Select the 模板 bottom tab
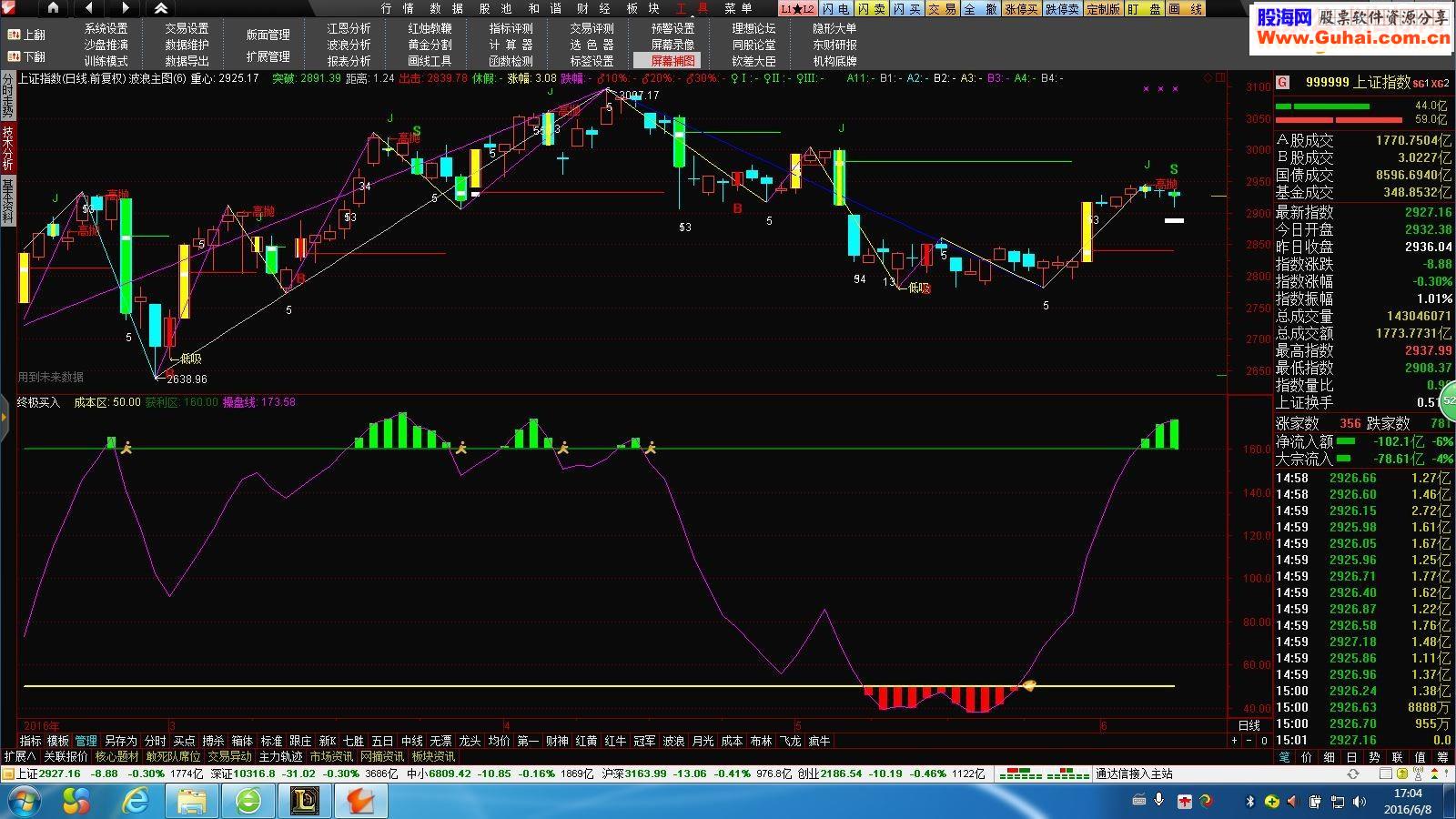This screenshot has width=1456, height=819. pyautogui.click(x=57, y=741)
